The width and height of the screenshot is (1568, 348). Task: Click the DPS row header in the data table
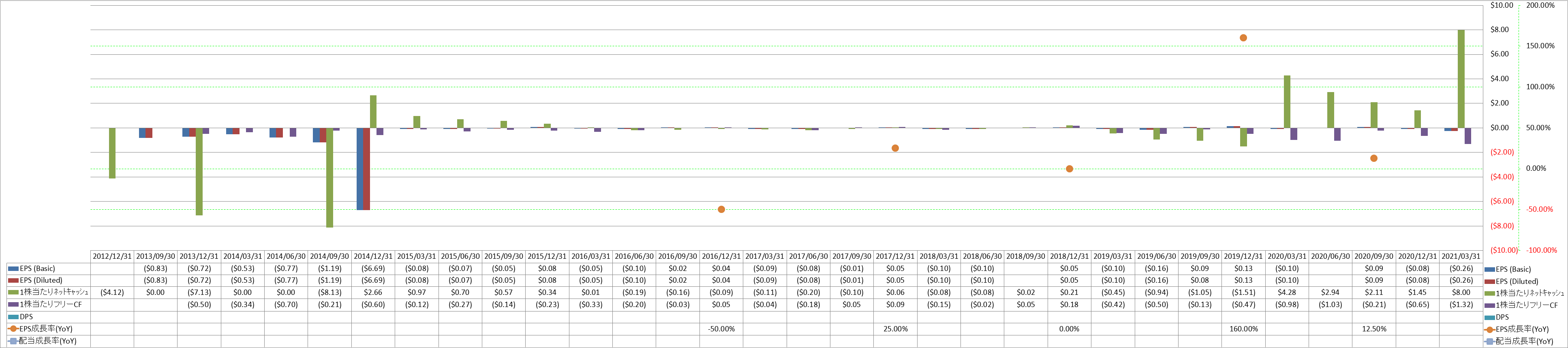pyautogui.click(x=49, y=317)
